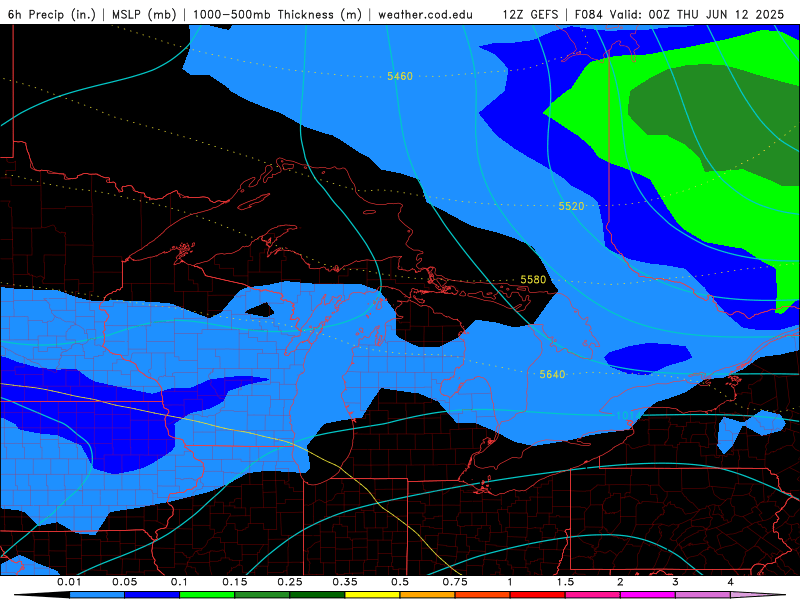Pick the light orange 0.5 legend swatch

click(x=428, y=595)
